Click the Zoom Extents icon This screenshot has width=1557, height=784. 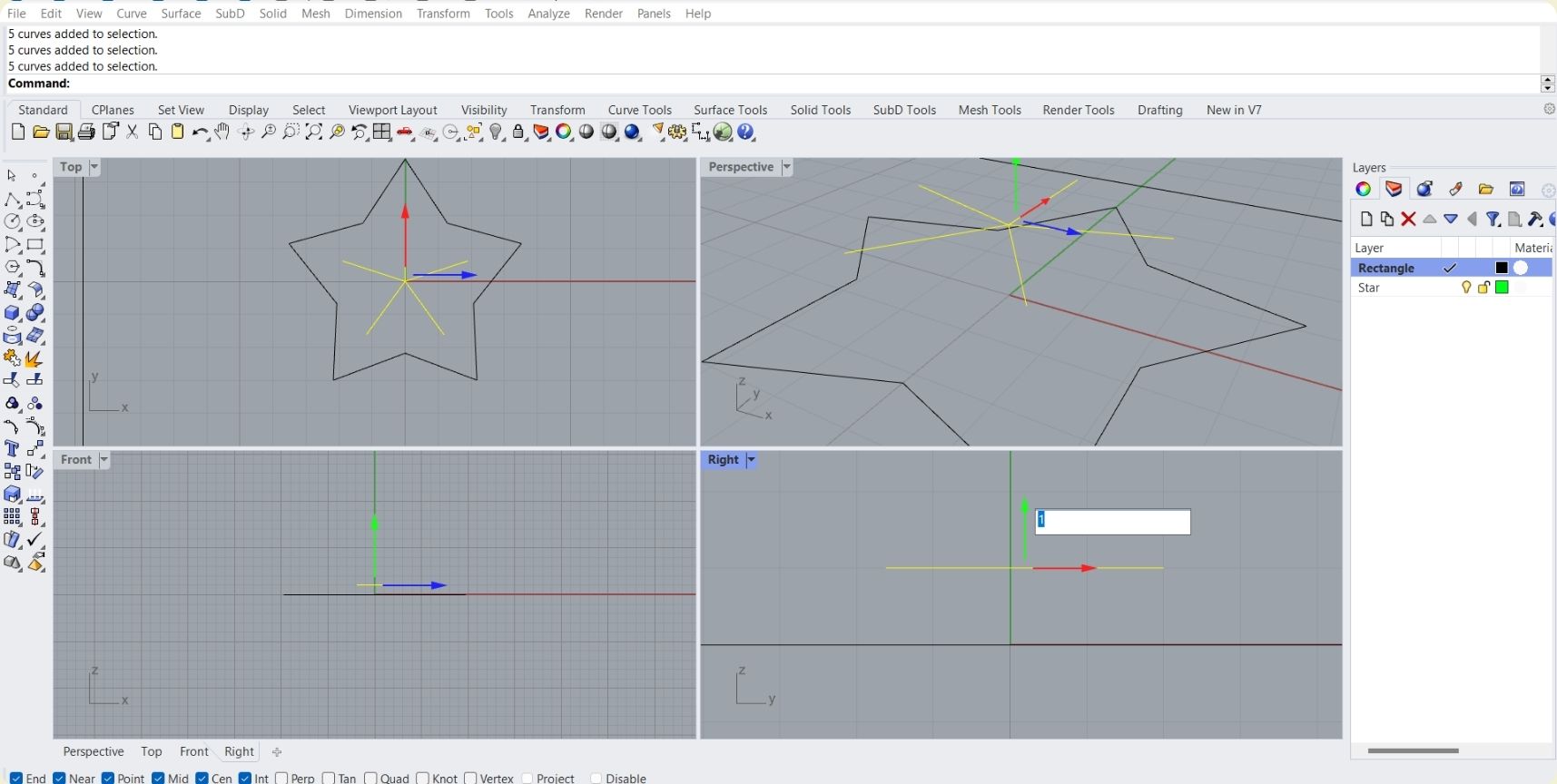coord(314,132)
